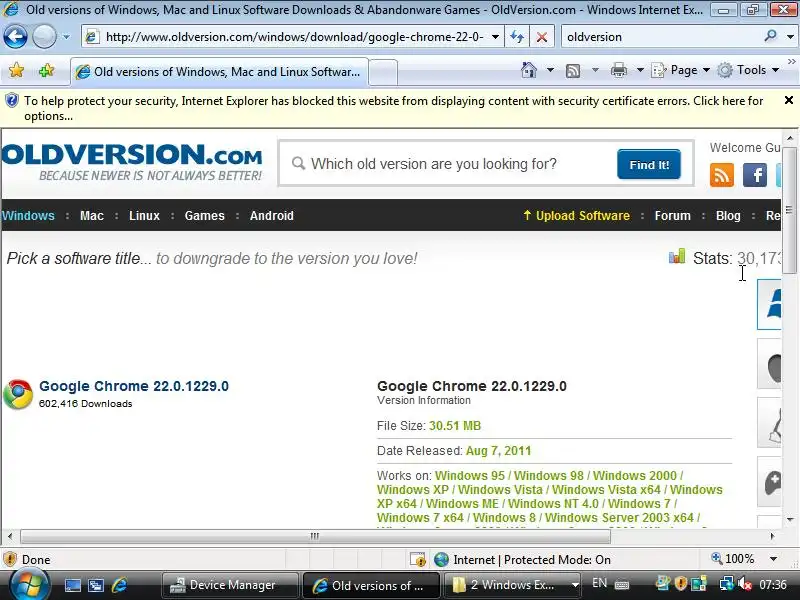Image resolution: width=800 pixels, height=600 pixels.
Task: Click the Upload Software link
Action: (577, 216)
